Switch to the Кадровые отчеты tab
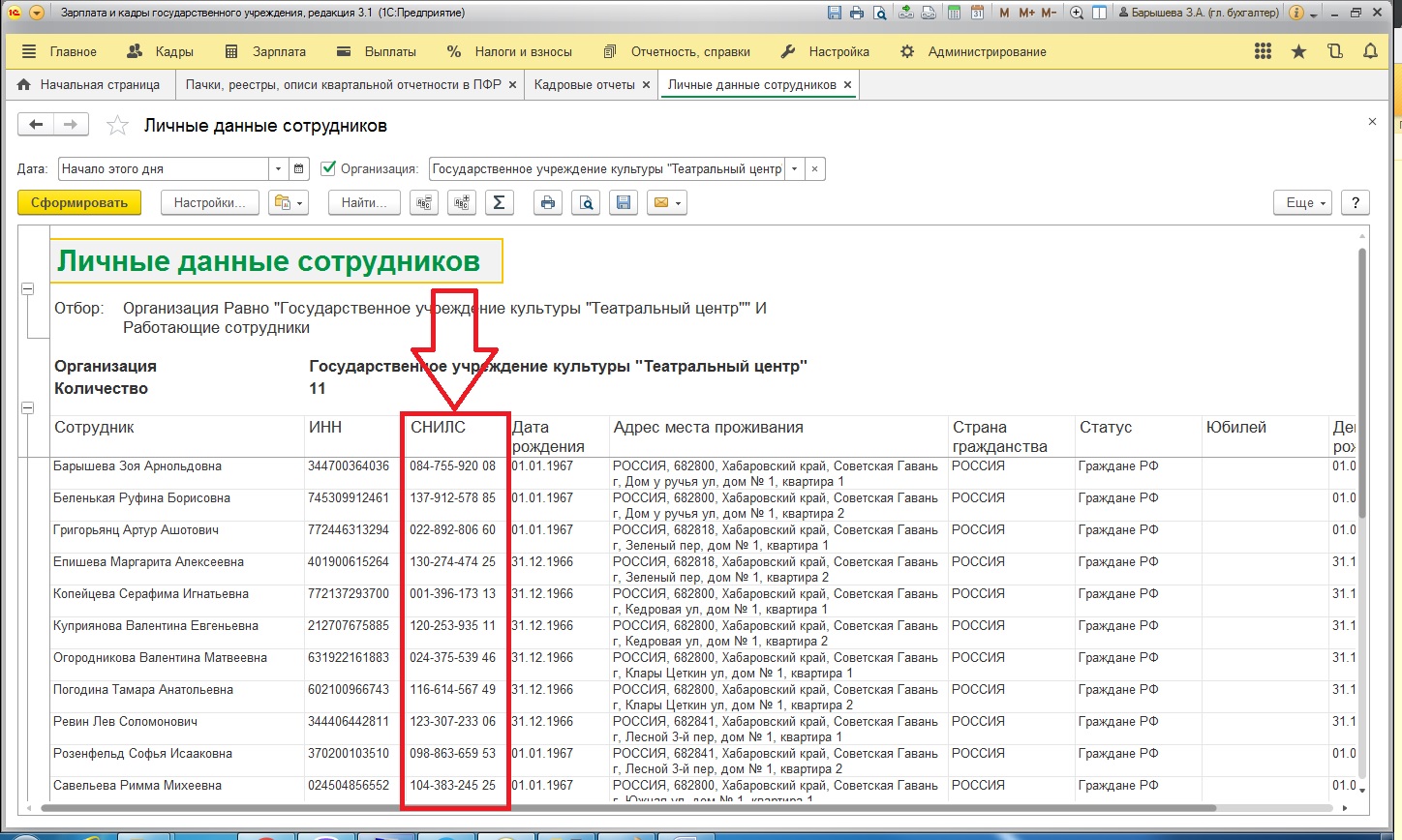 [x=584, y=84]
